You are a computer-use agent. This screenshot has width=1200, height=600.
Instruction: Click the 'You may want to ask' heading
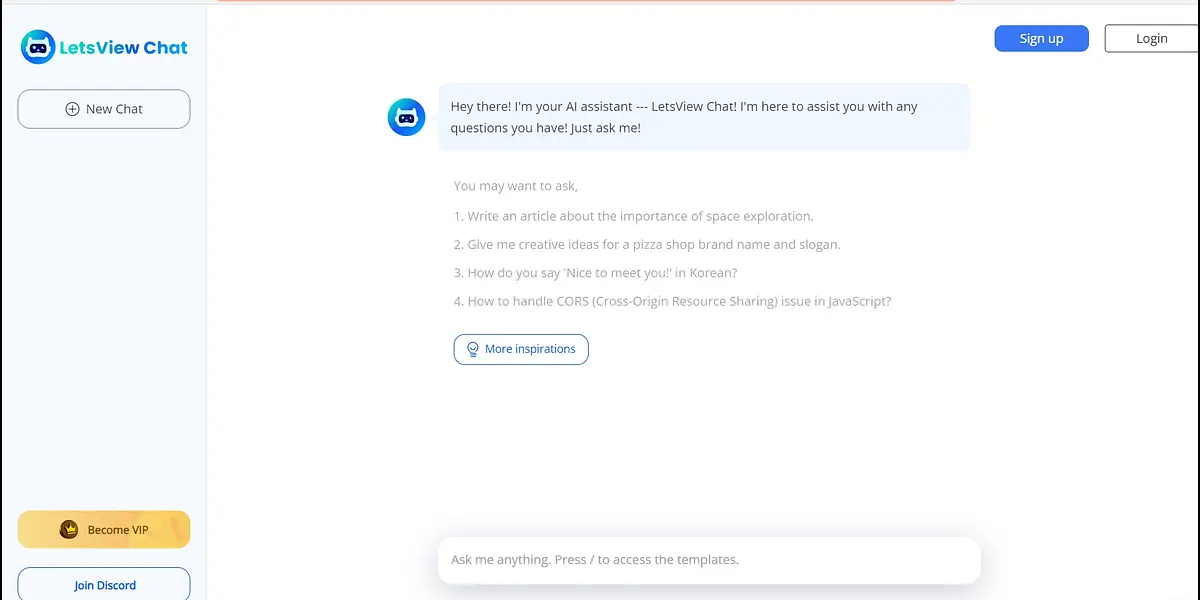(x=515, y=186)
